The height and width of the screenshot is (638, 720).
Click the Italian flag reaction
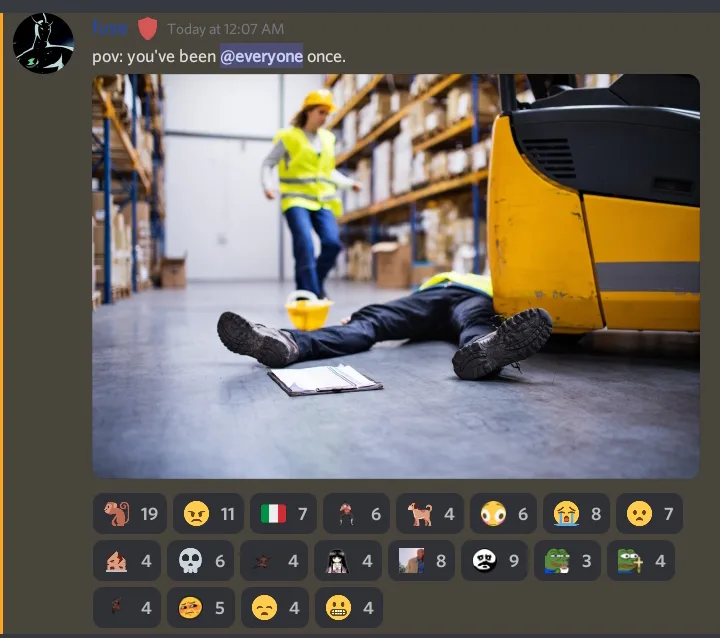click(283, 514)
